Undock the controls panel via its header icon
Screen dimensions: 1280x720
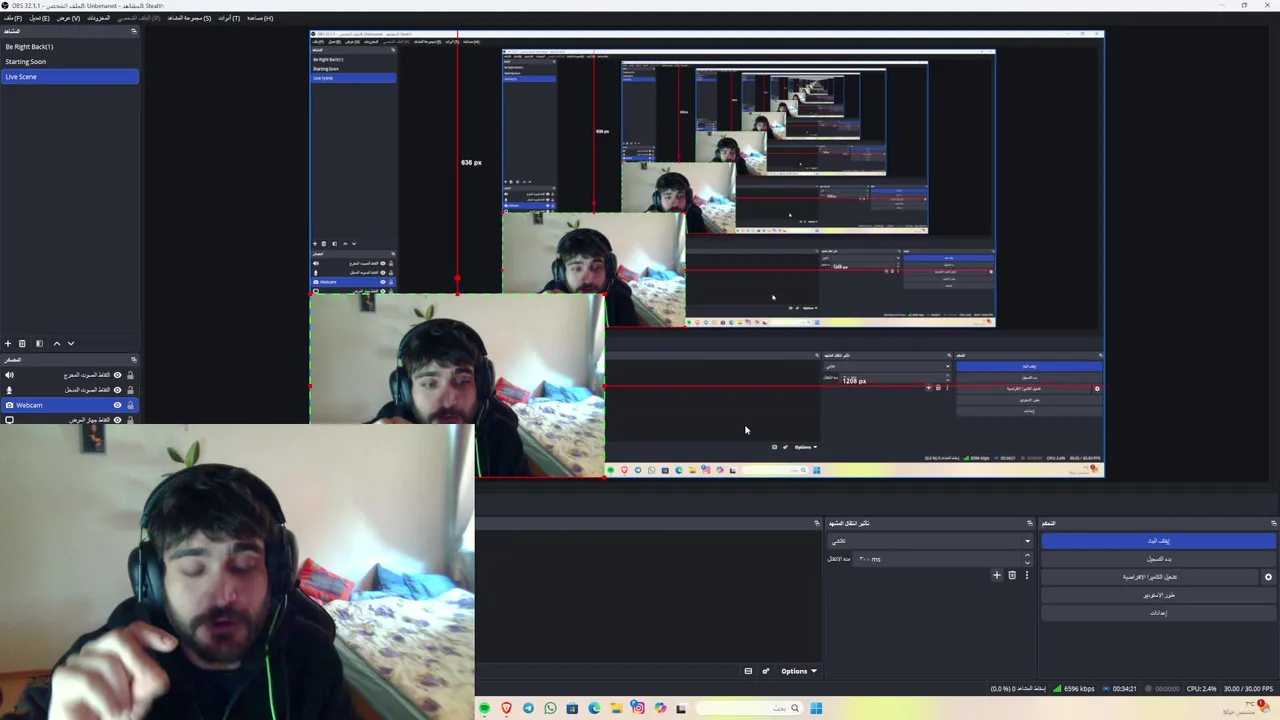point(1273,523)
